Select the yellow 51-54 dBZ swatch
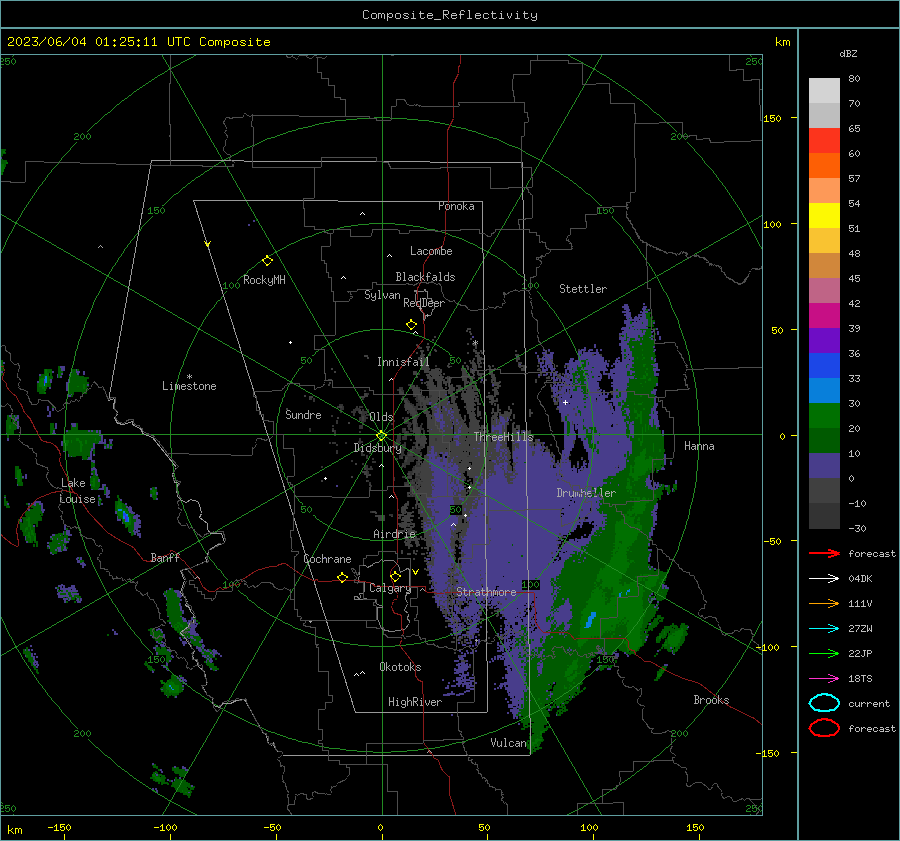 [x=824, y=215]
